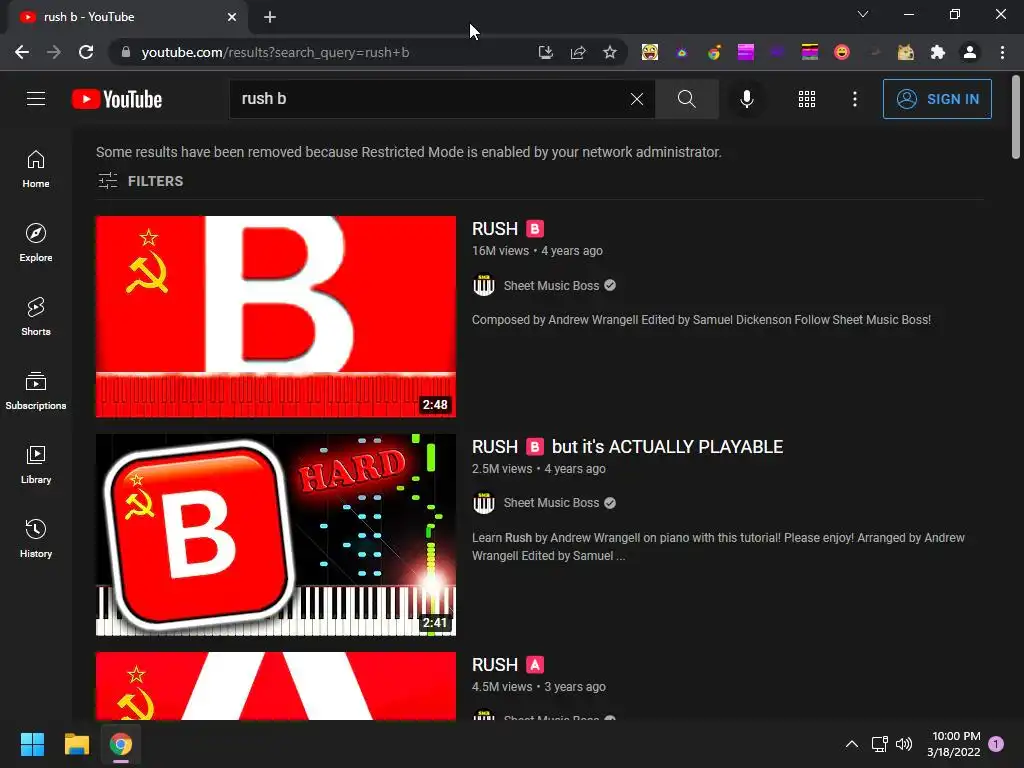Open the ACTUALLY PLAYABLE video thumbnail
The height and width of the screenshot is (768, 1024).
tap(276, 535)
